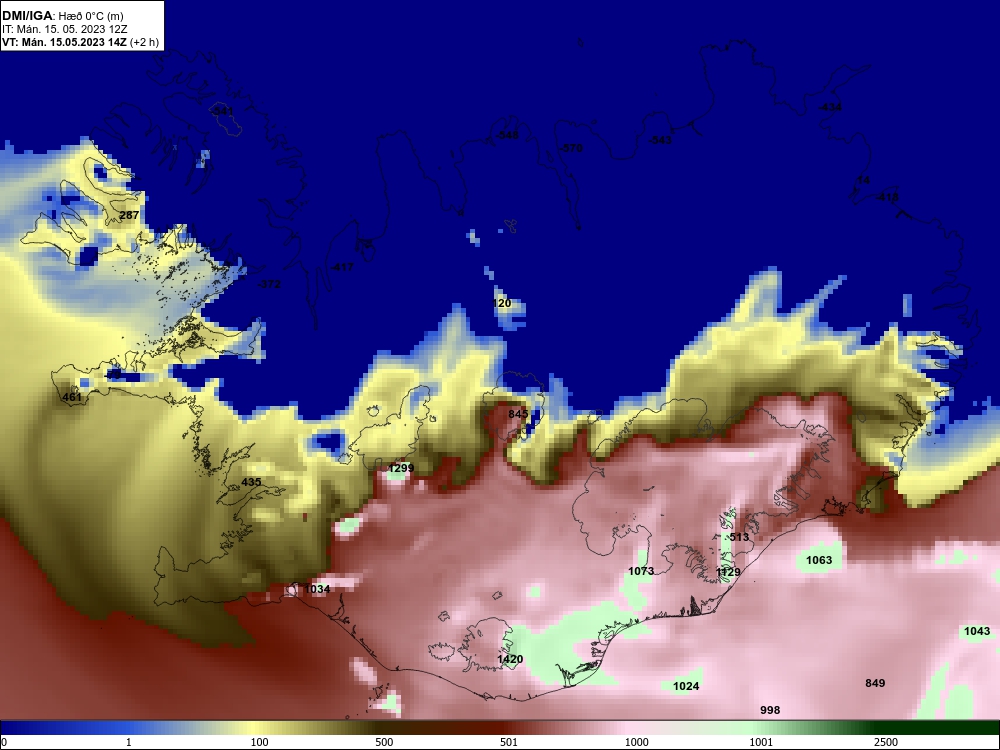Click the DMI/IGA map title text
Screen dimensions: 1000x750
(62, 15)
